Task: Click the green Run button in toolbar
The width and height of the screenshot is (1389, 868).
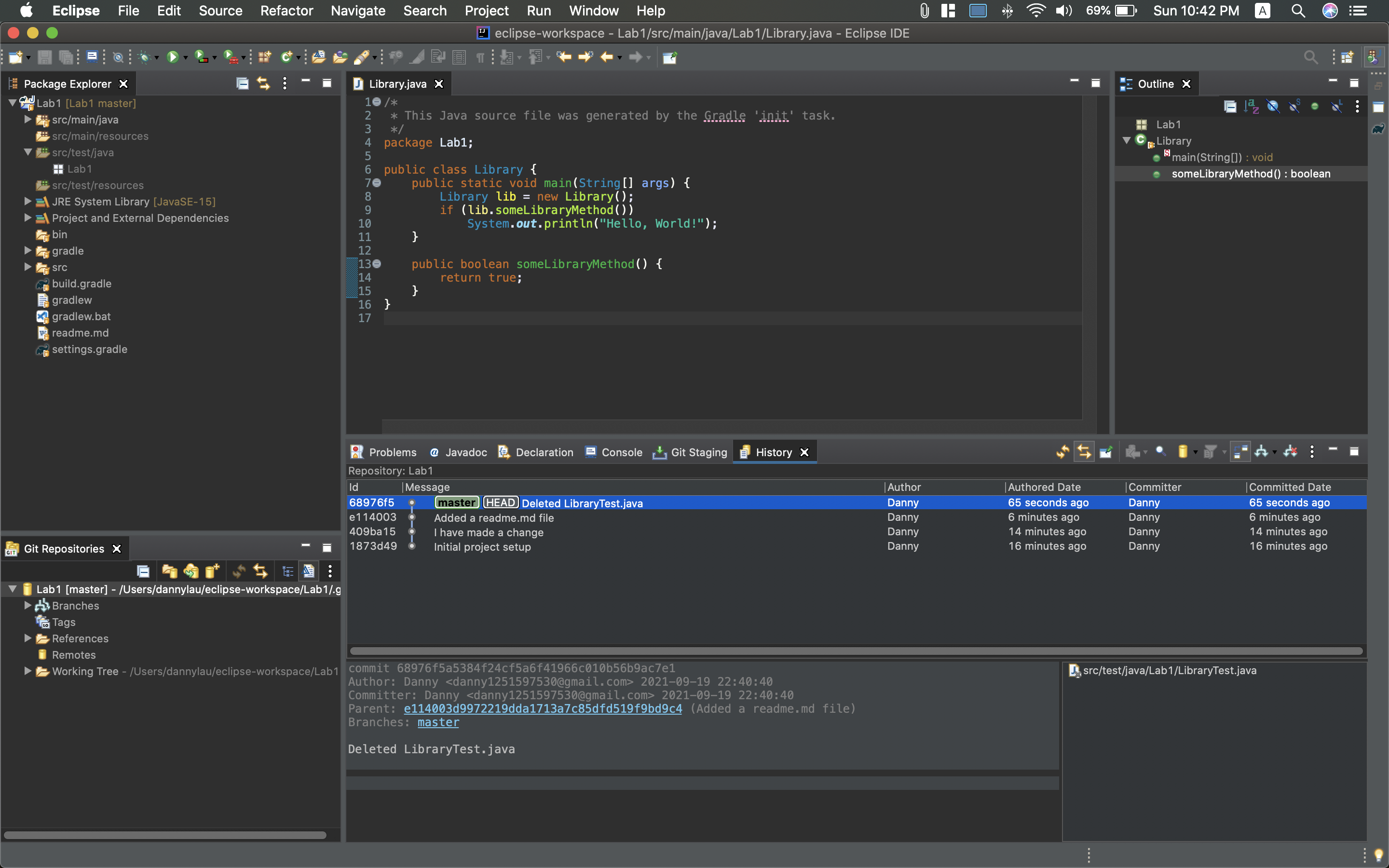Action: [x=172, y=57]
